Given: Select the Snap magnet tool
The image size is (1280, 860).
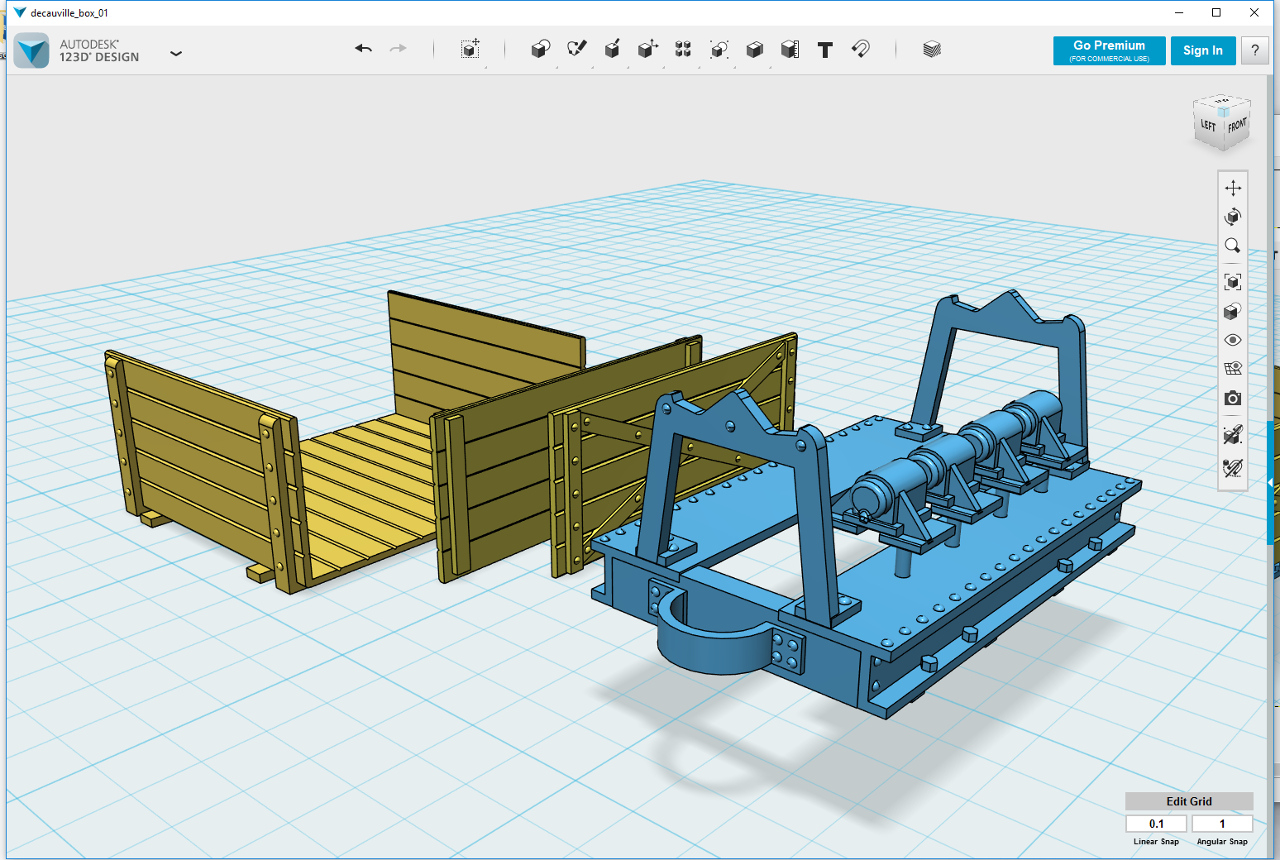Looking at the screenshot, I should [860, 49].
